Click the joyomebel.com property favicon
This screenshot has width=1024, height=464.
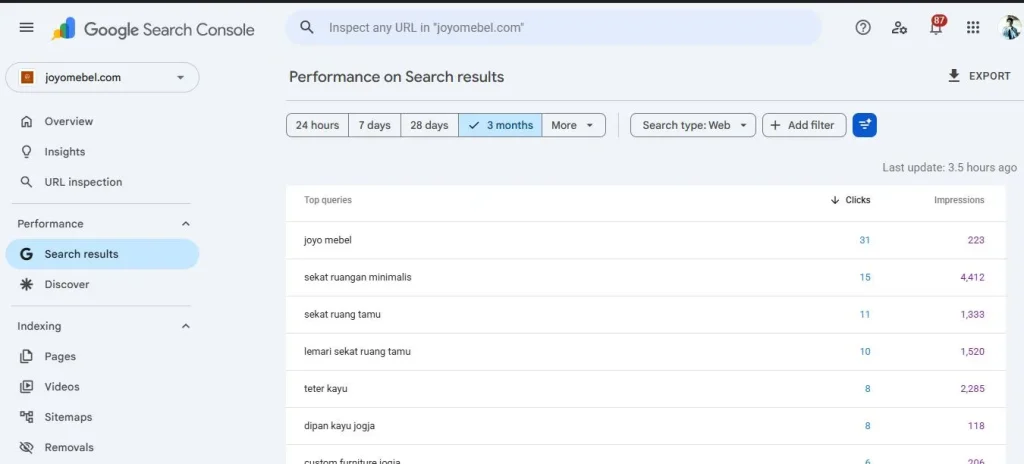click(27, 77)
